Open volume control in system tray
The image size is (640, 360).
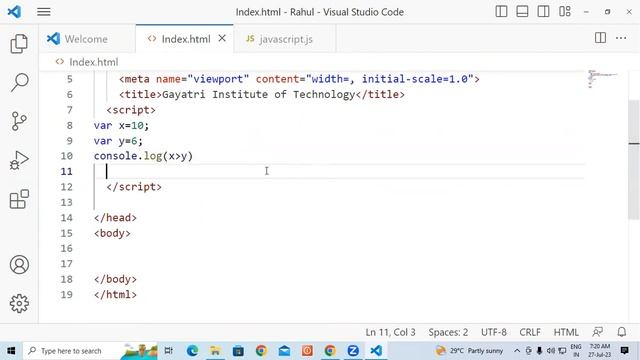551,351
